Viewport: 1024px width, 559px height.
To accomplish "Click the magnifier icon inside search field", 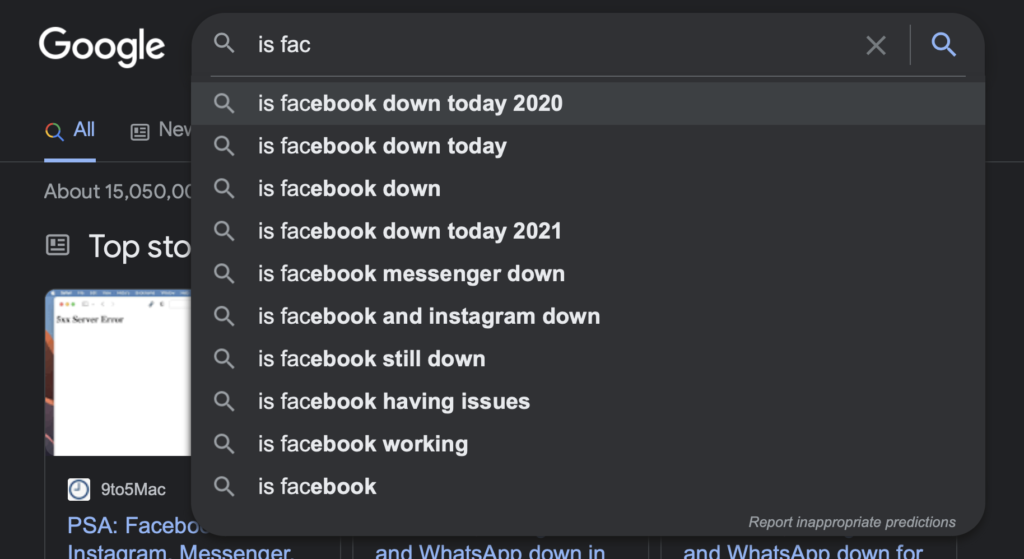I will (x=225, y=44).
